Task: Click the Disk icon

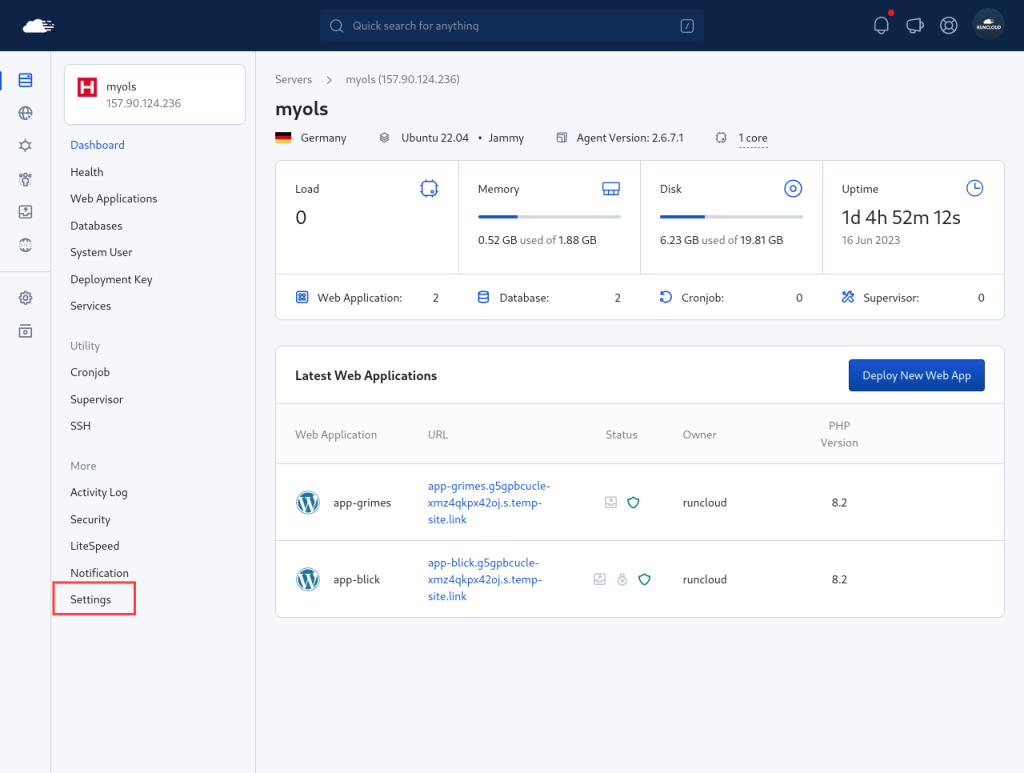Action: (793, 189)
